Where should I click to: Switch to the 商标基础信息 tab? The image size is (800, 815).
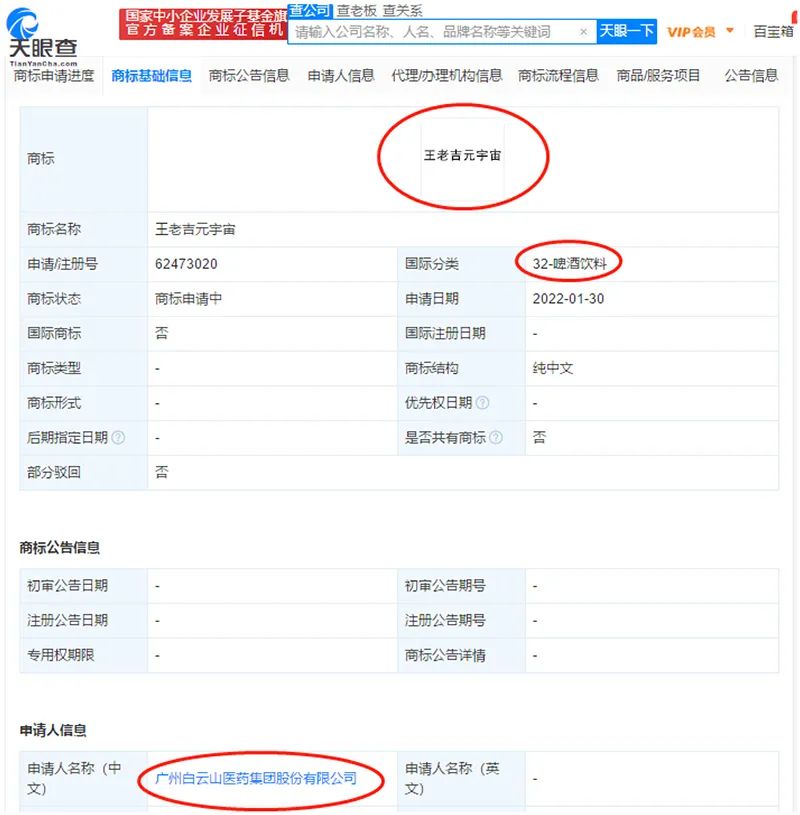click(152, 76)
